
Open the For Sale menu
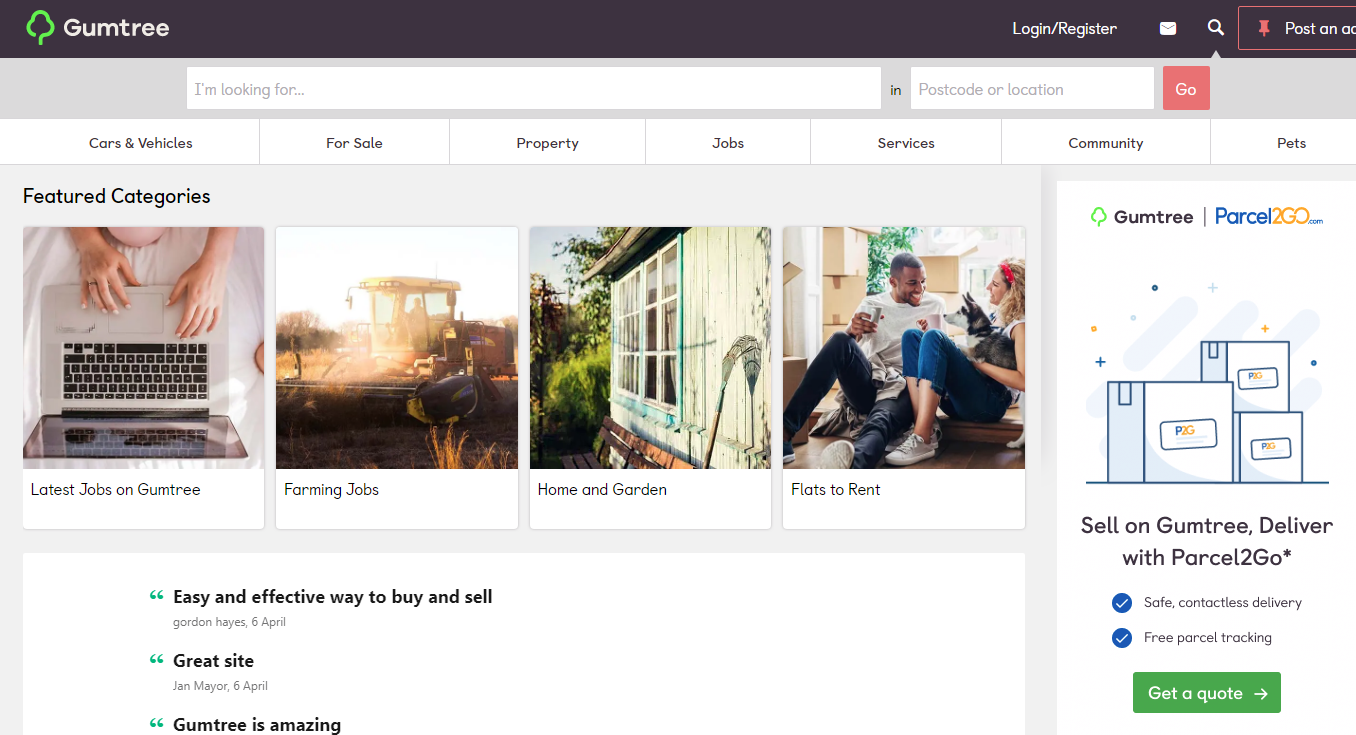(354, 143)
